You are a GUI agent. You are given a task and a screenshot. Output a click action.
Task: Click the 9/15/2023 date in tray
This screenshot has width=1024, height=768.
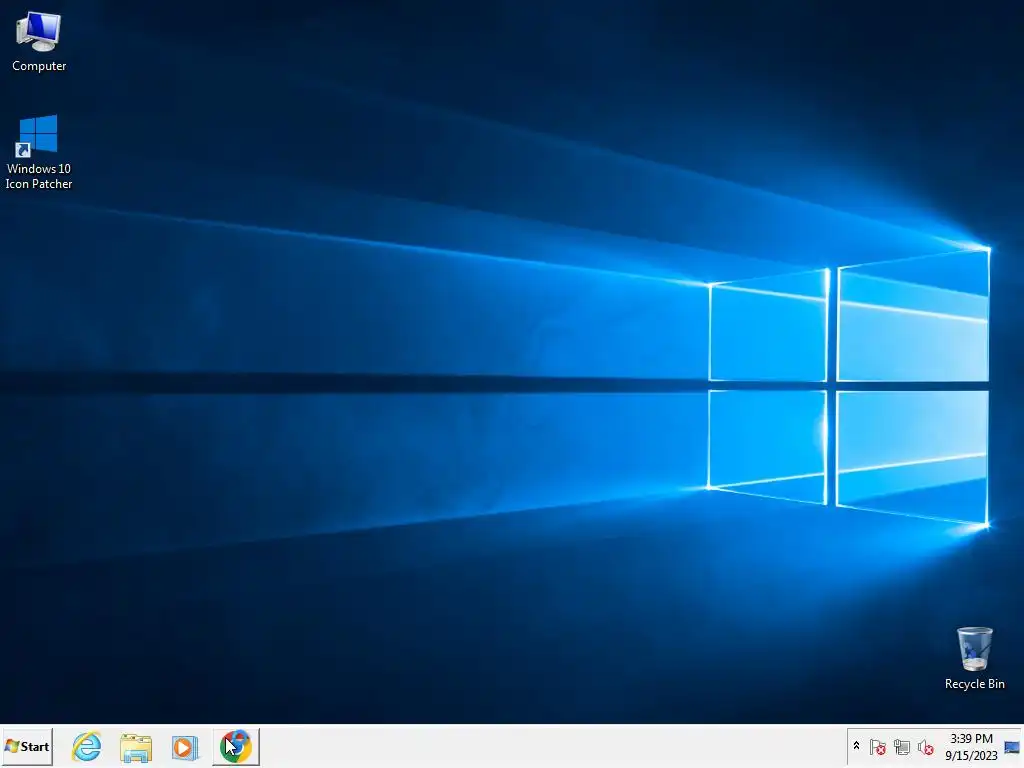pos(971,756)
